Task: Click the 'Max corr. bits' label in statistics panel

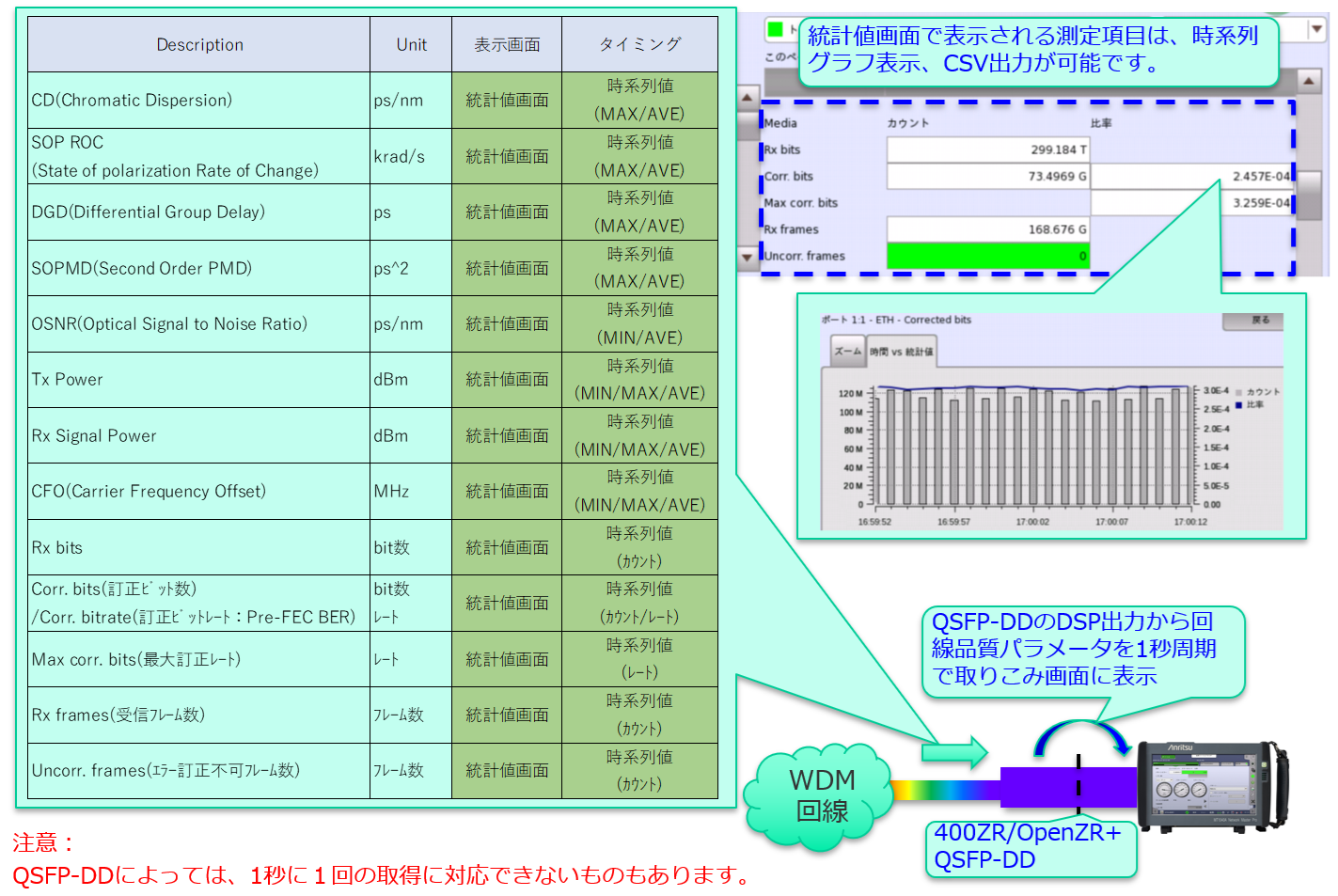Action: coord(800,203)
